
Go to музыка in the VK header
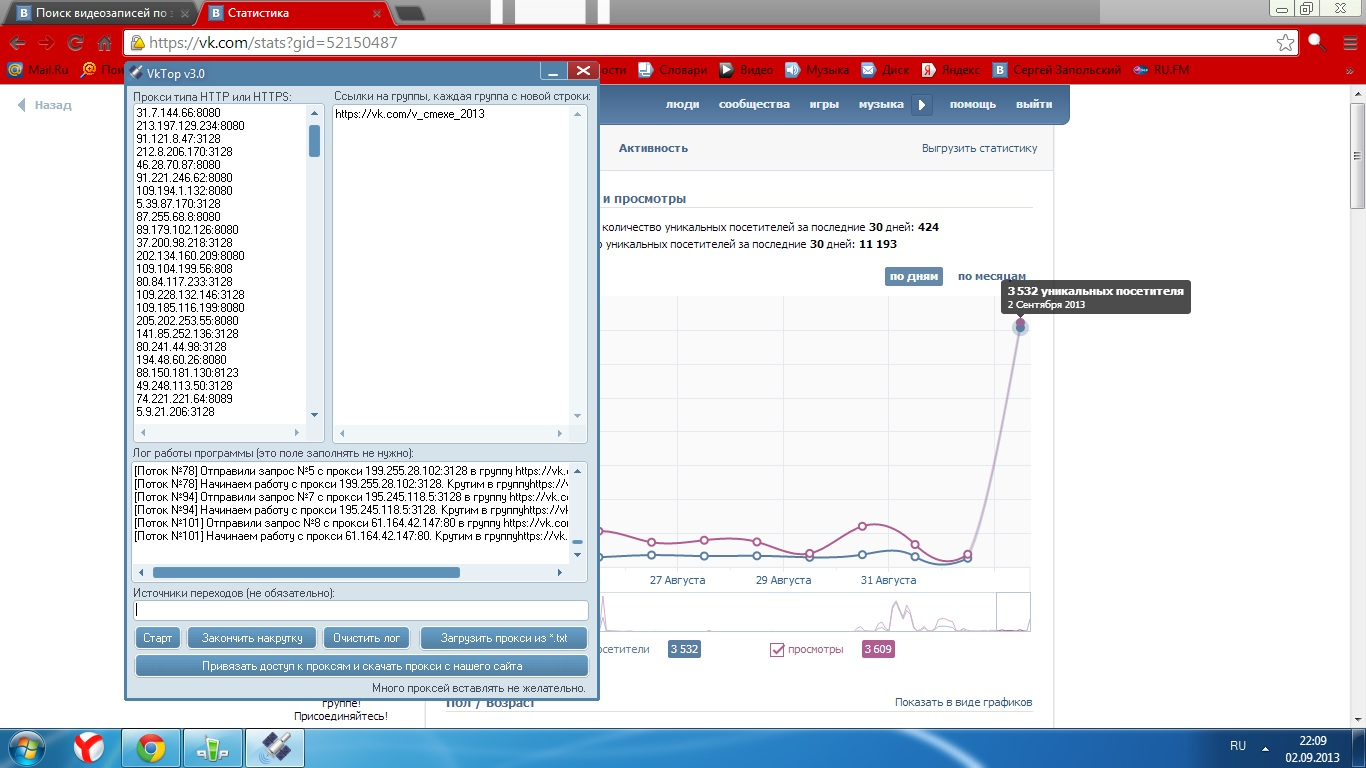pyautogui.click(x=881, y=104)
